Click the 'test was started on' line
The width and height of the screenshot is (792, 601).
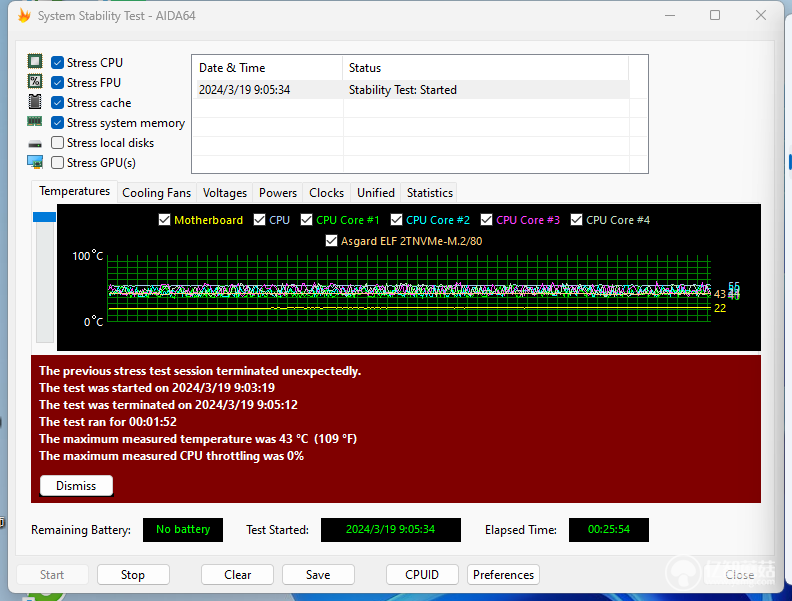tap(157, 388)
